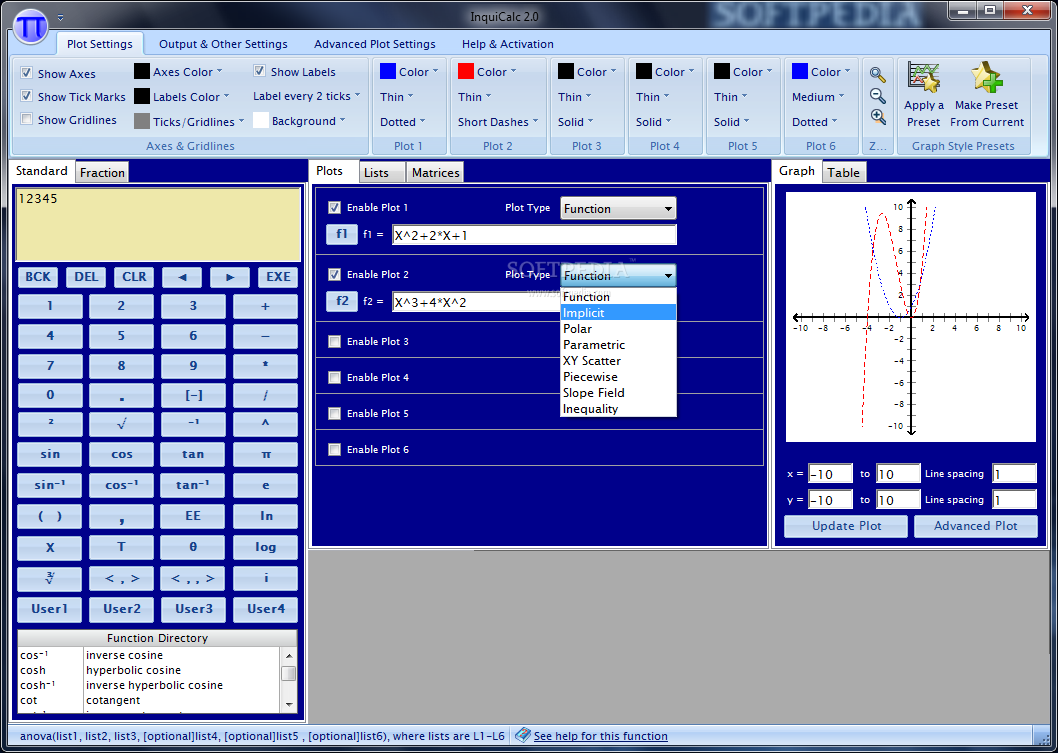The width and height of the screenshot is (1058, 753).
Task: Click Plot 2 red color swatch
Action: 466,72
